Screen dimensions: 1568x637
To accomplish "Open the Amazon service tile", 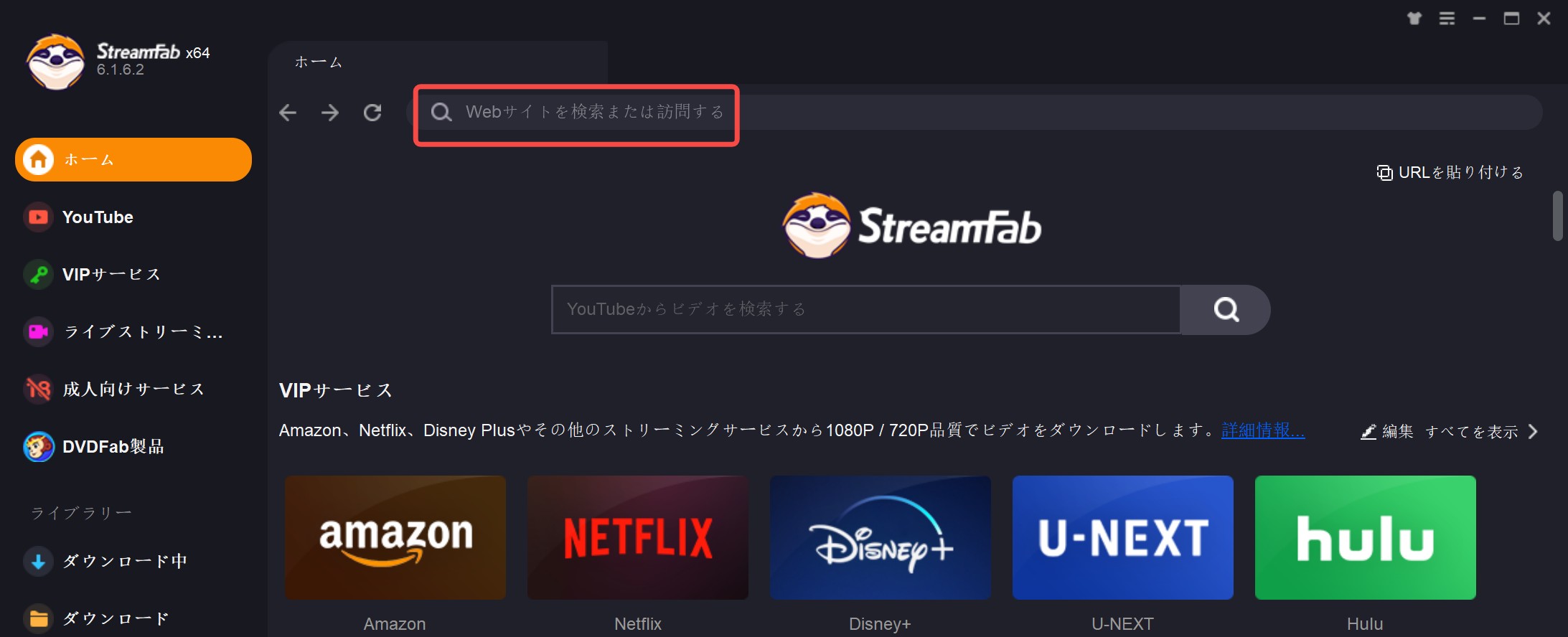I will [x=395, y=537].
